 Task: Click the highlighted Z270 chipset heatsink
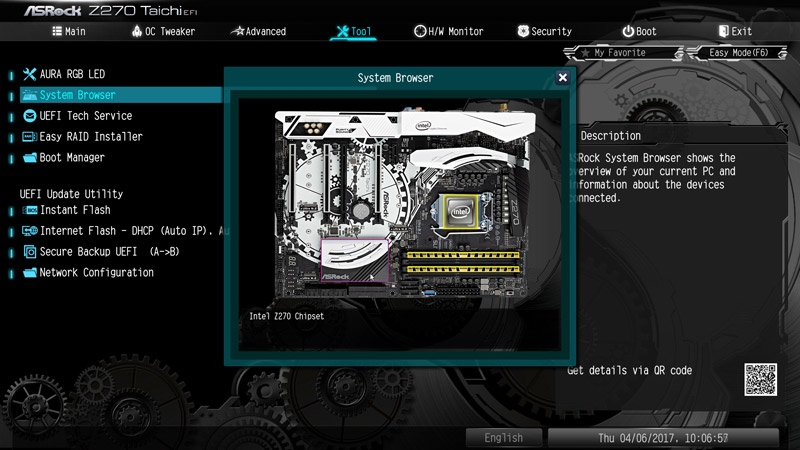click(x=355, y=260)
